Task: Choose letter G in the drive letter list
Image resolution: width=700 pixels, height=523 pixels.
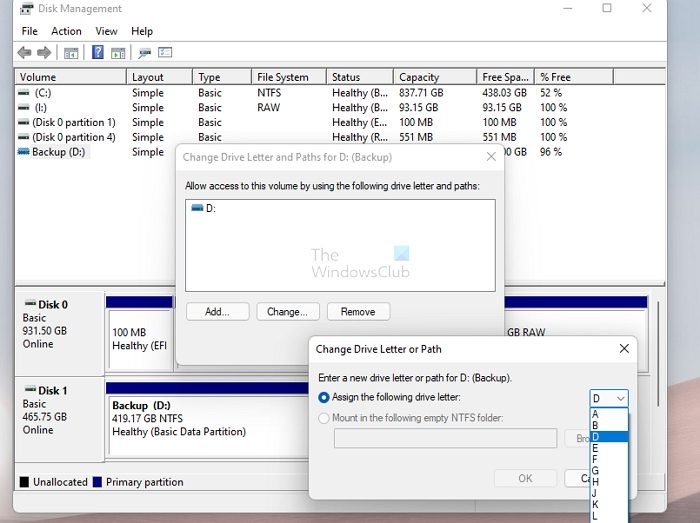Action: (609, 470)
